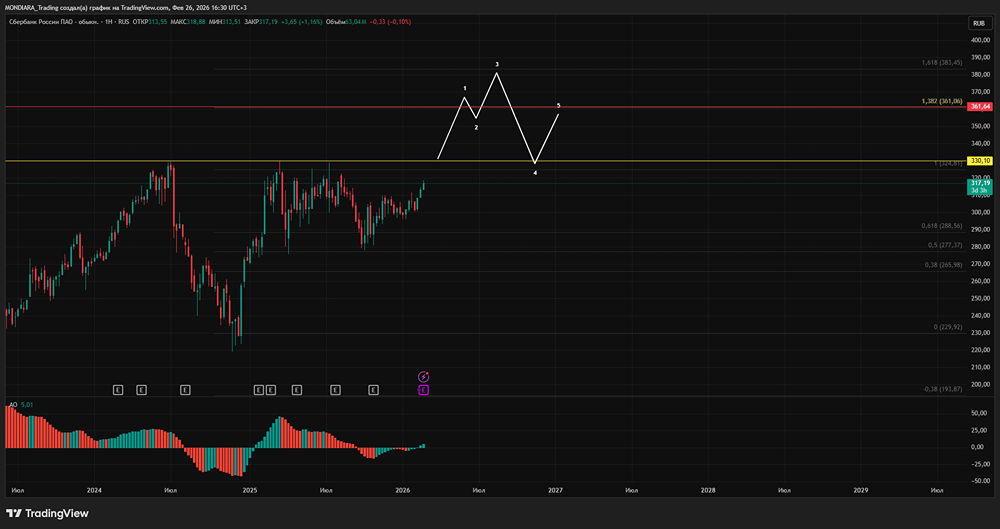
Task: Click the red -0,33 (-0,10%) value
Action: (390, 22)
